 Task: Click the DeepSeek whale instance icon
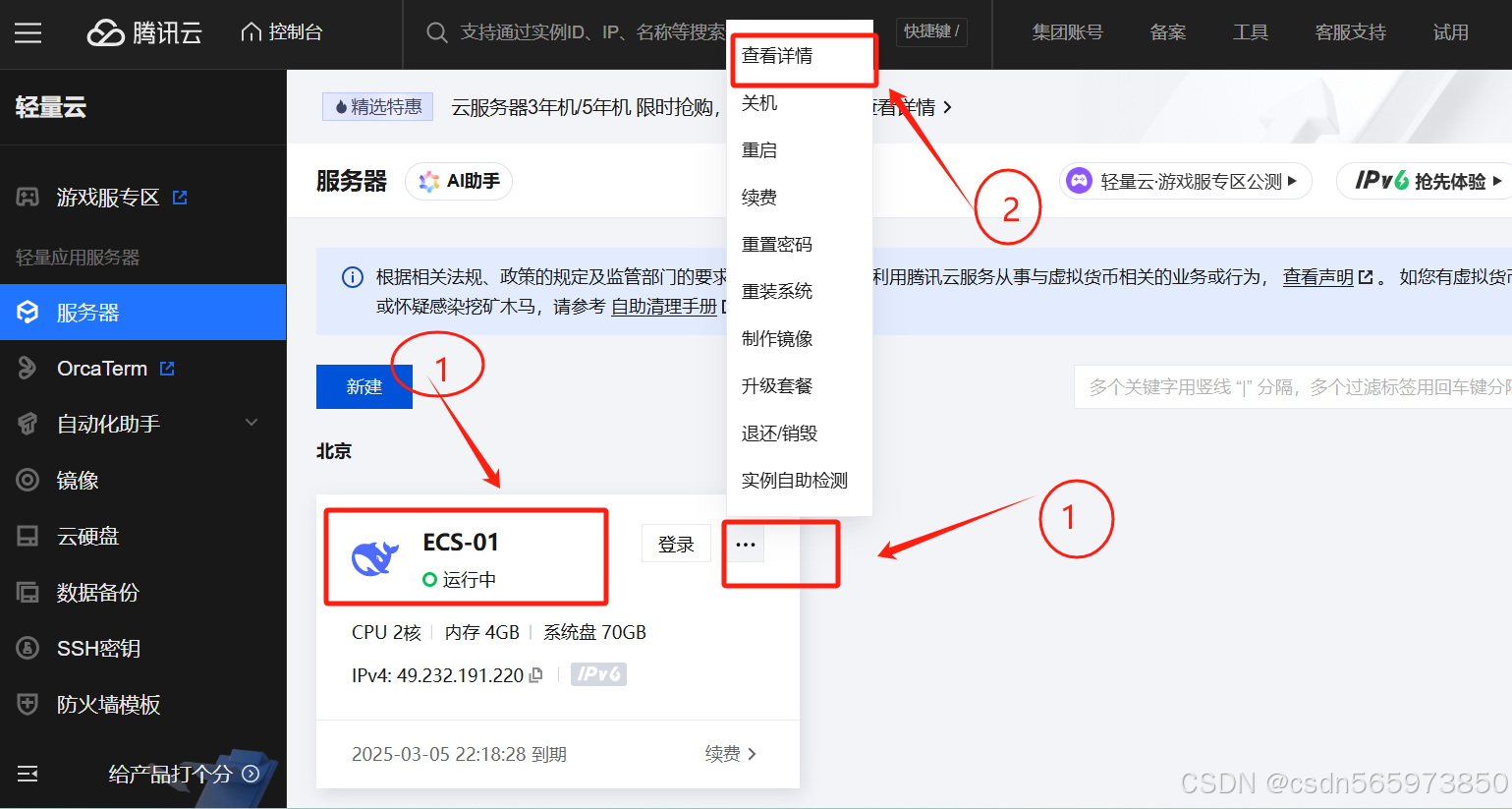click(375, 558)
